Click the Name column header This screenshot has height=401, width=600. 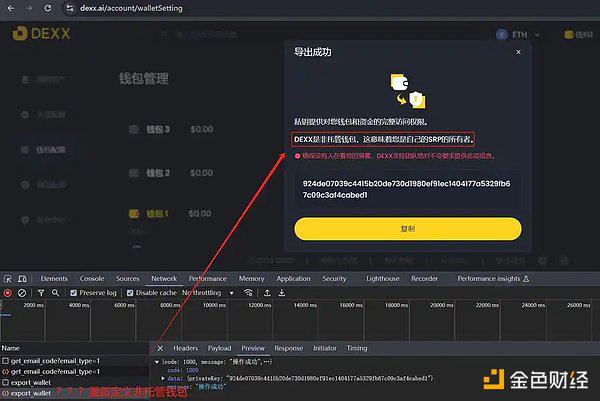click(75, 348)
